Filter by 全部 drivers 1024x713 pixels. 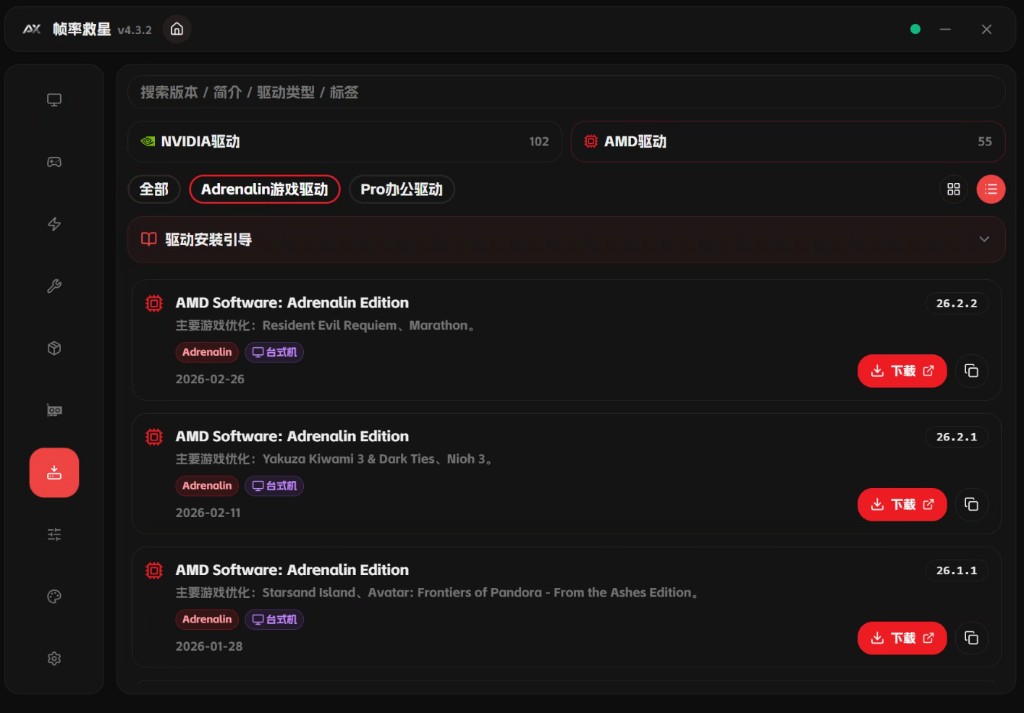click(154, 189)
